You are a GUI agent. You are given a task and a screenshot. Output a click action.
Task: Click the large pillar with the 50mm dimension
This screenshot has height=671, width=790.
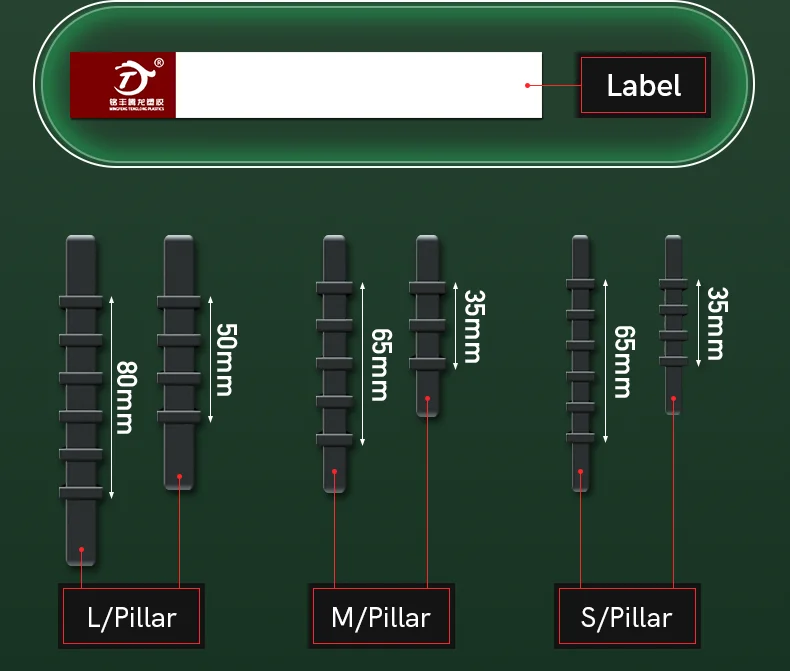[x=179, y=360]
